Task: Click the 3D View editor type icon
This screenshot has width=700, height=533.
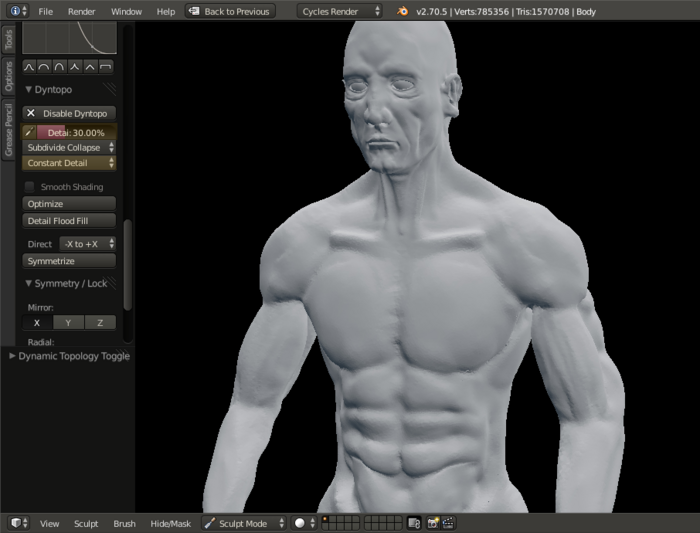Action: 17,523
